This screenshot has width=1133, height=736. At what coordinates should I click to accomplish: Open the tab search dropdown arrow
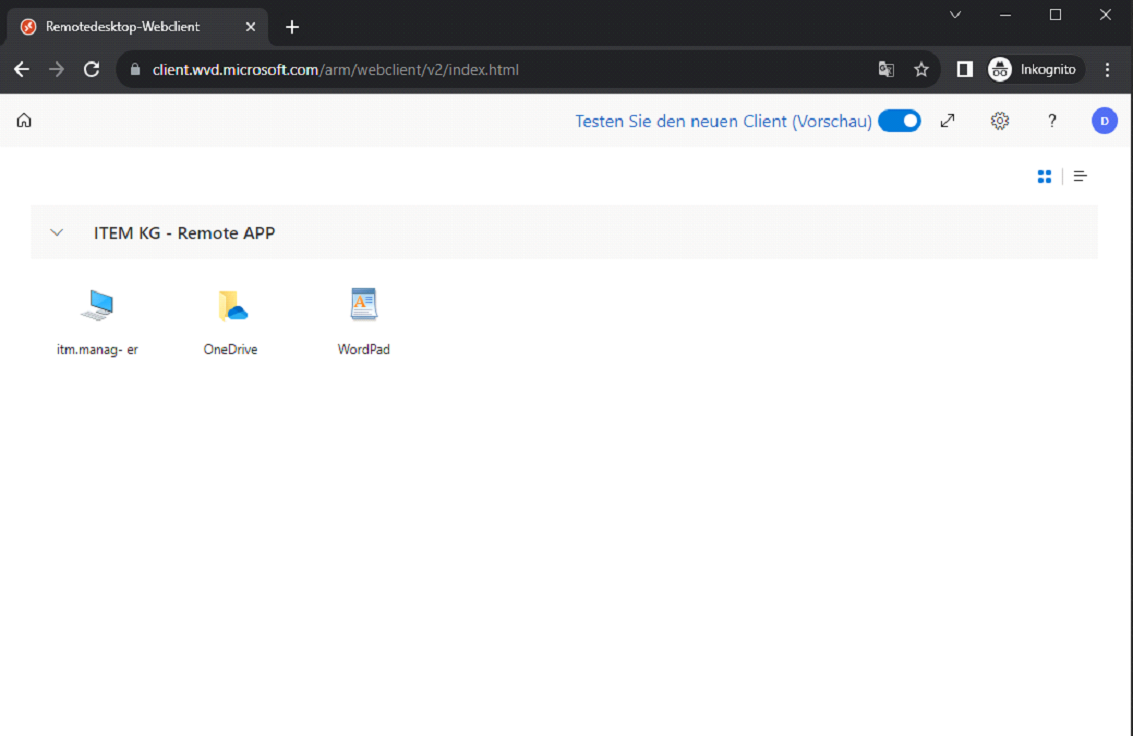click(955, 14)
